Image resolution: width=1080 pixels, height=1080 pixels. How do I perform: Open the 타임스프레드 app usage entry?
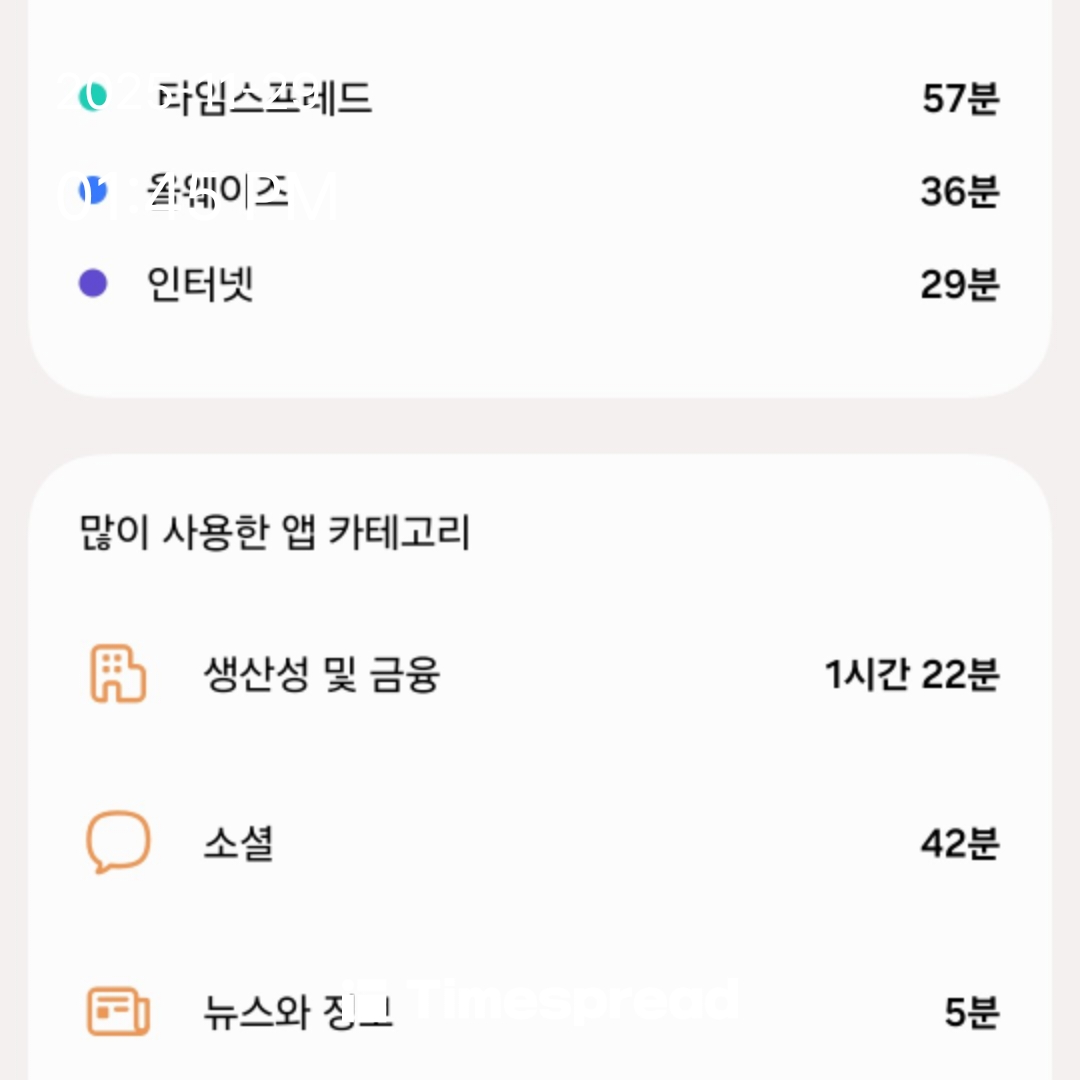coord(264,98)
